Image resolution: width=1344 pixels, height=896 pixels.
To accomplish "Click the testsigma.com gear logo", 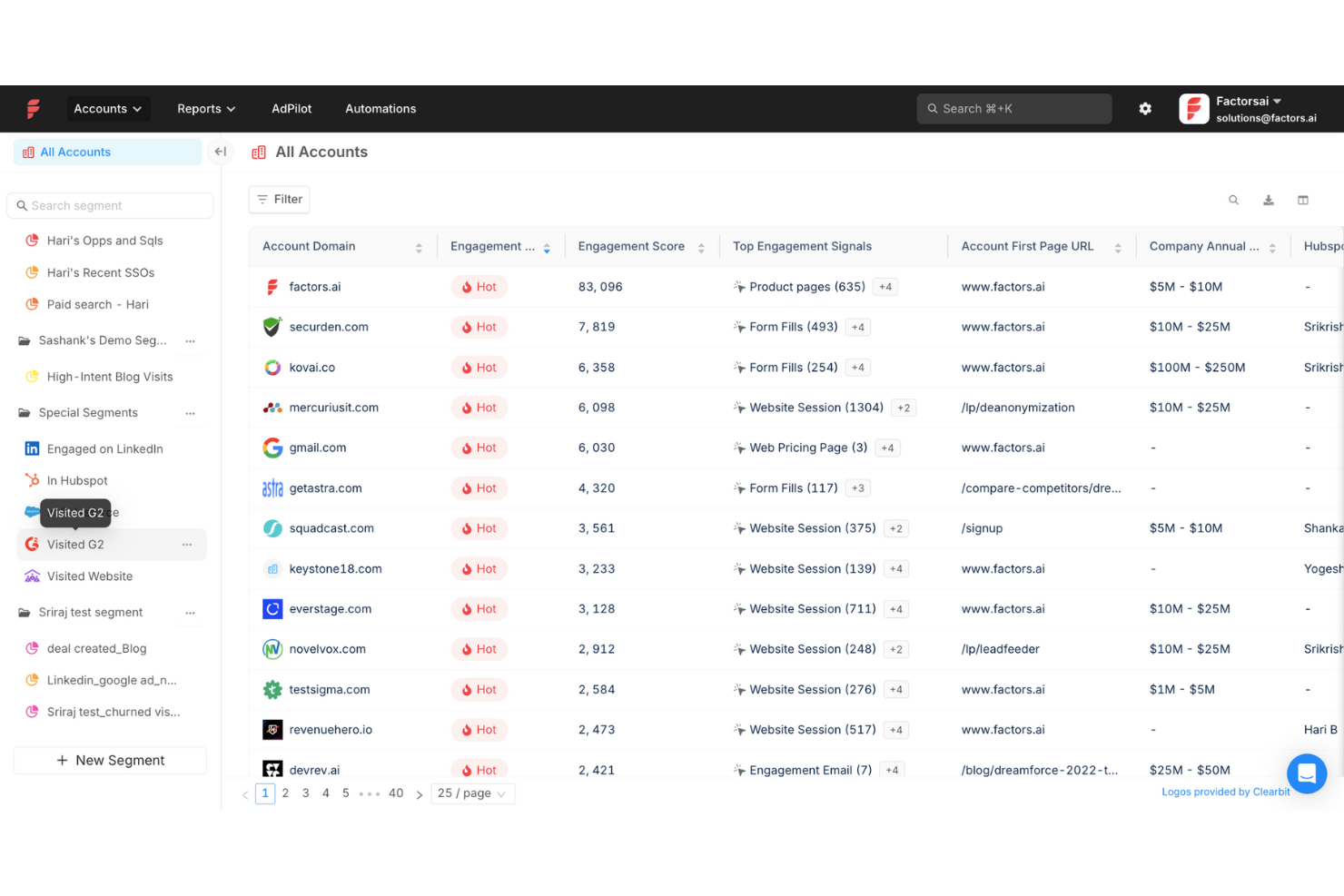I will [x=272, y=690].
